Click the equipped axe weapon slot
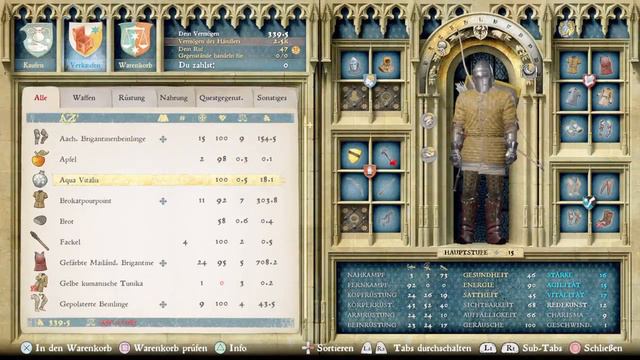 [x=386, y=156]
